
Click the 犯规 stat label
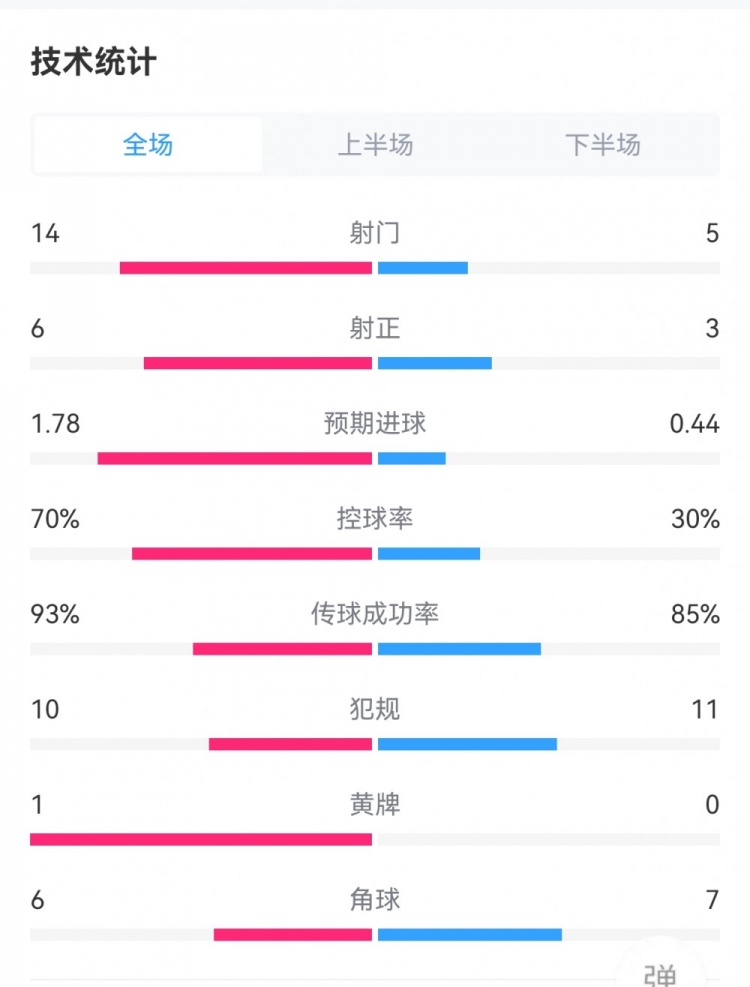click(375, 710)
